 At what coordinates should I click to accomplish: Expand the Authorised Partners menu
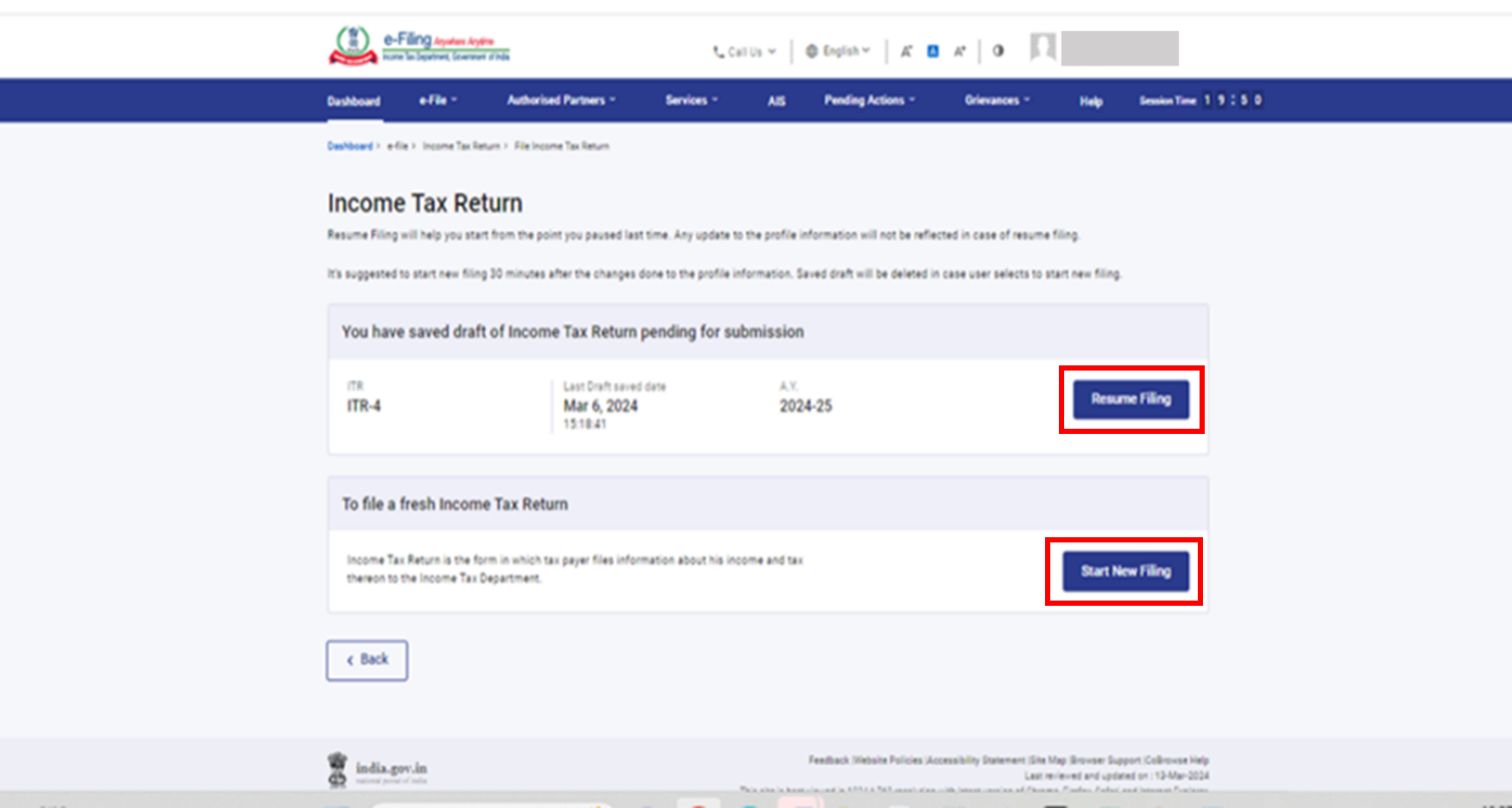coord(561,101)
